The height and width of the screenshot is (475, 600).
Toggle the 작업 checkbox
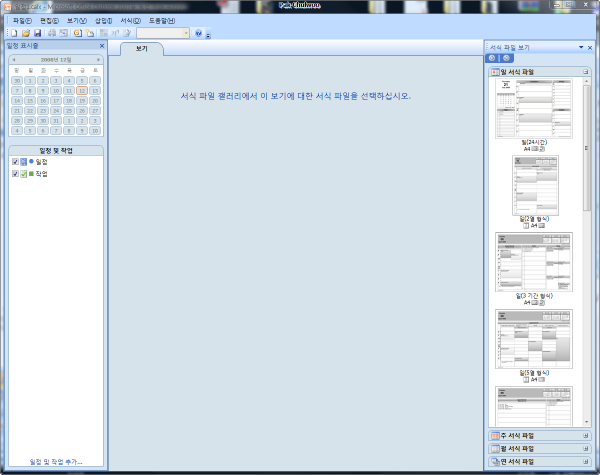[15, 174]
